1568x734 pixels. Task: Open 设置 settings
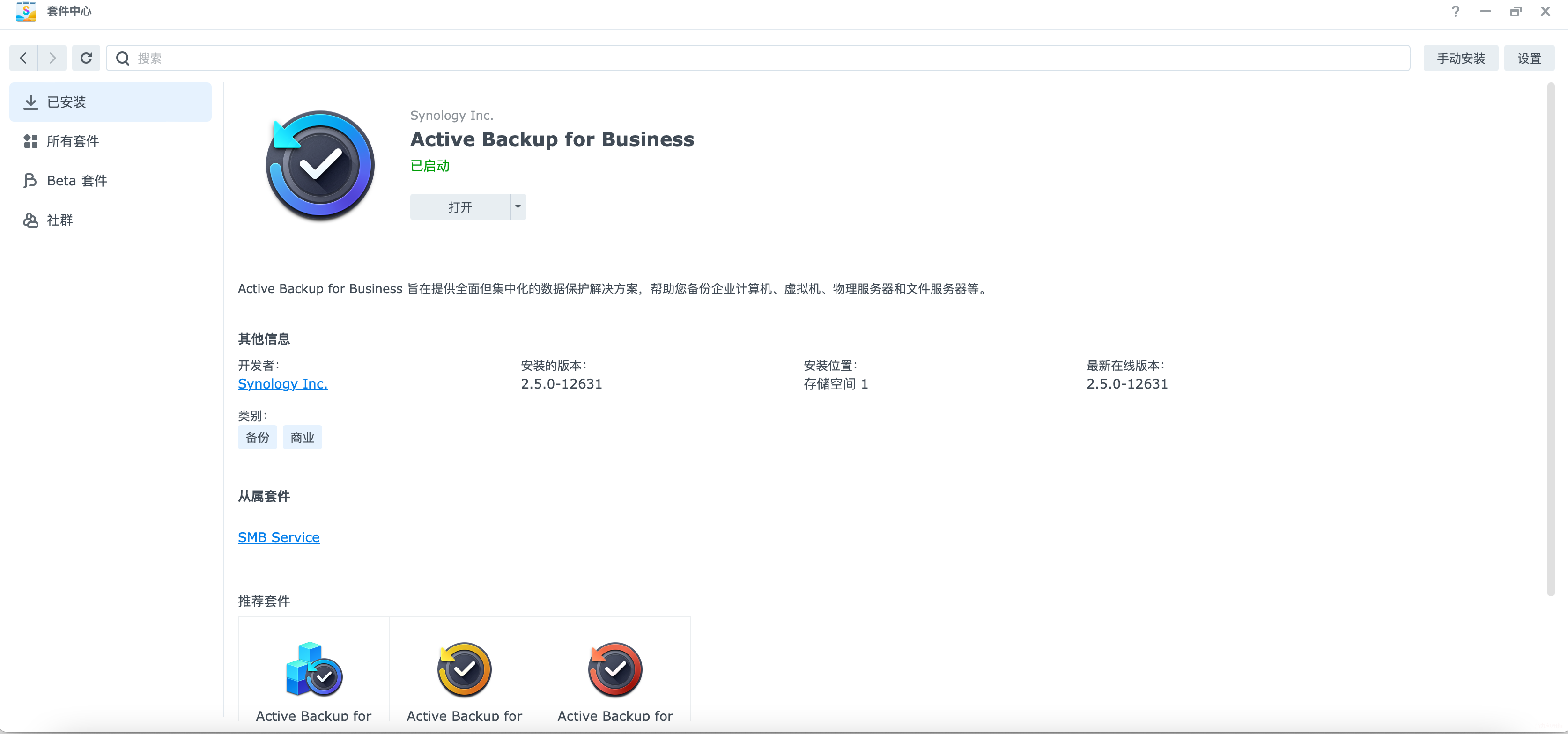(x=1529, y=58)
